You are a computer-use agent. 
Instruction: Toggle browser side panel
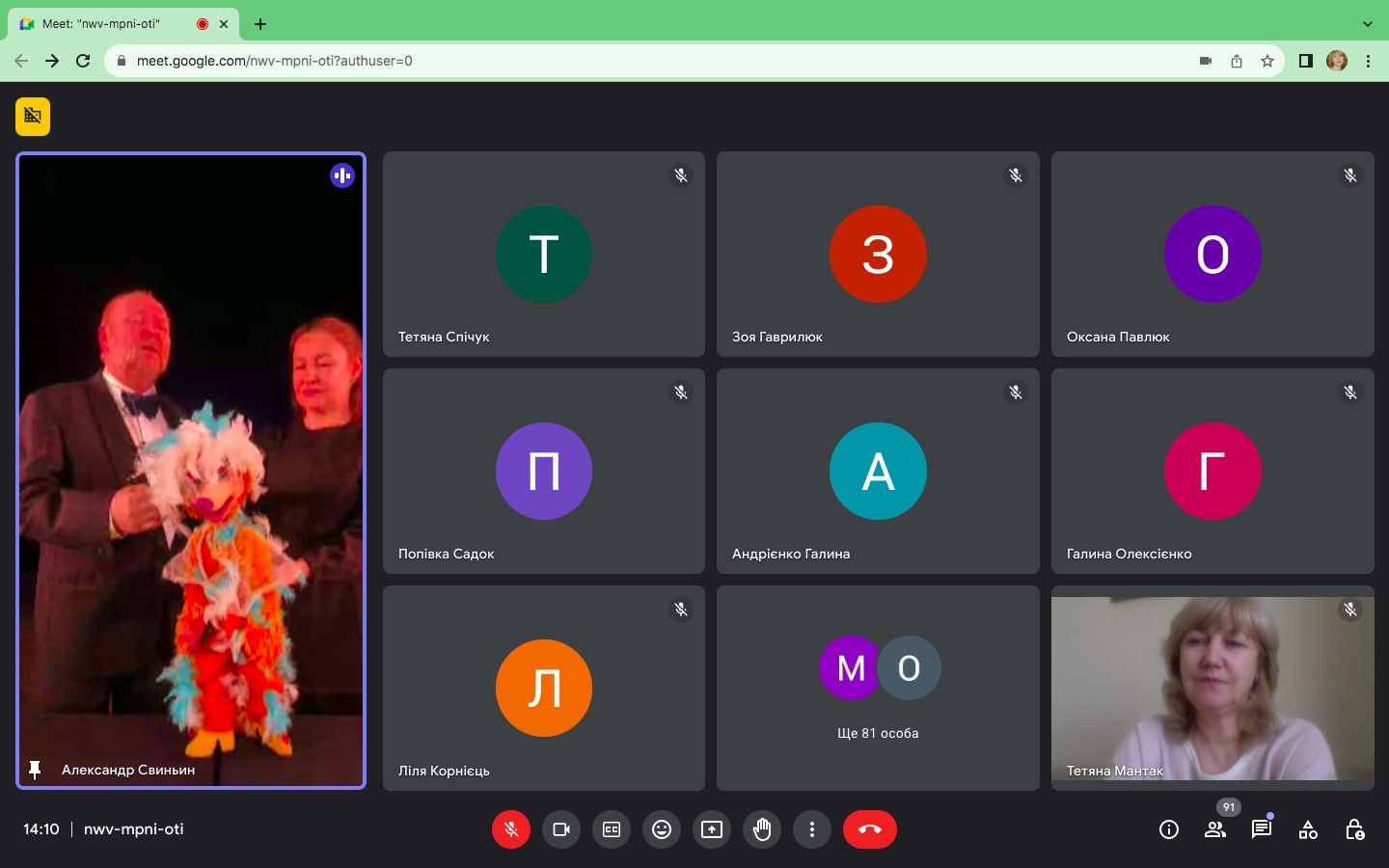1305,61
